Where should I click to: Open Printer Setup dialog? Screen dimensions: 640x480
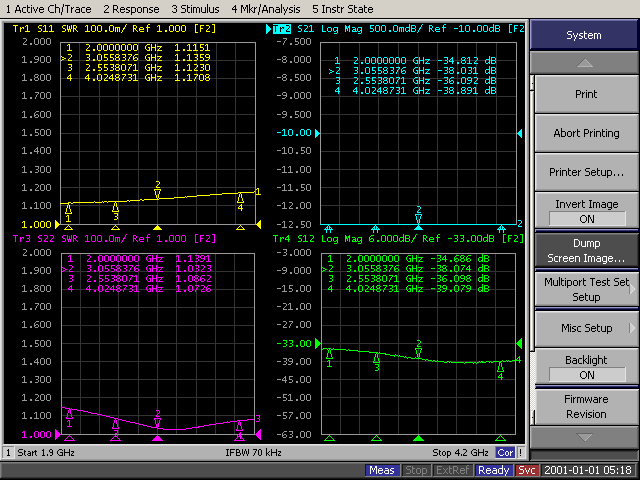click(x=584, y=172)
